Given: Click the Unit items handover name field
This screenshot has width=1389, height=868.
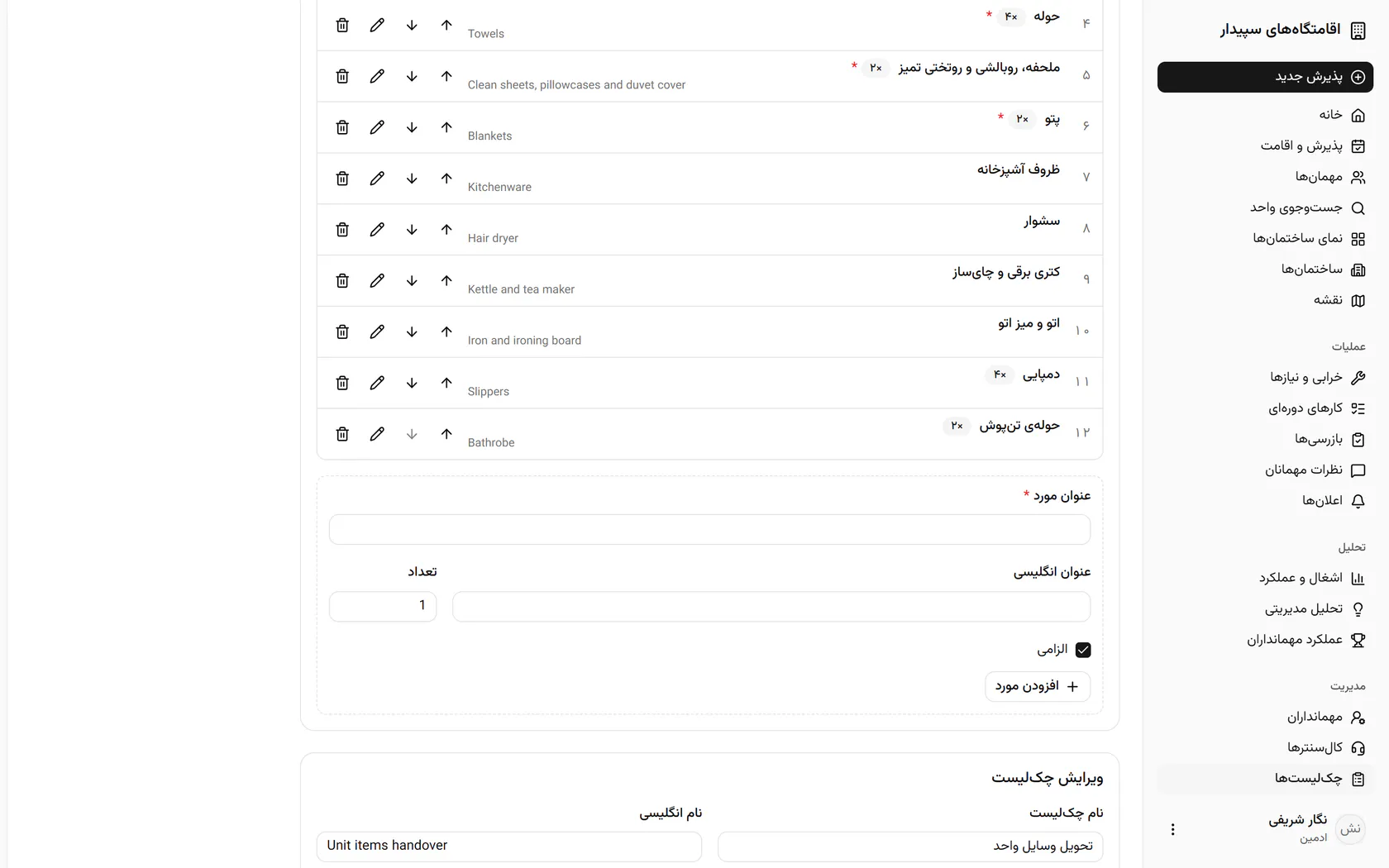Looking at the screenshot, I should coord(509,847).
